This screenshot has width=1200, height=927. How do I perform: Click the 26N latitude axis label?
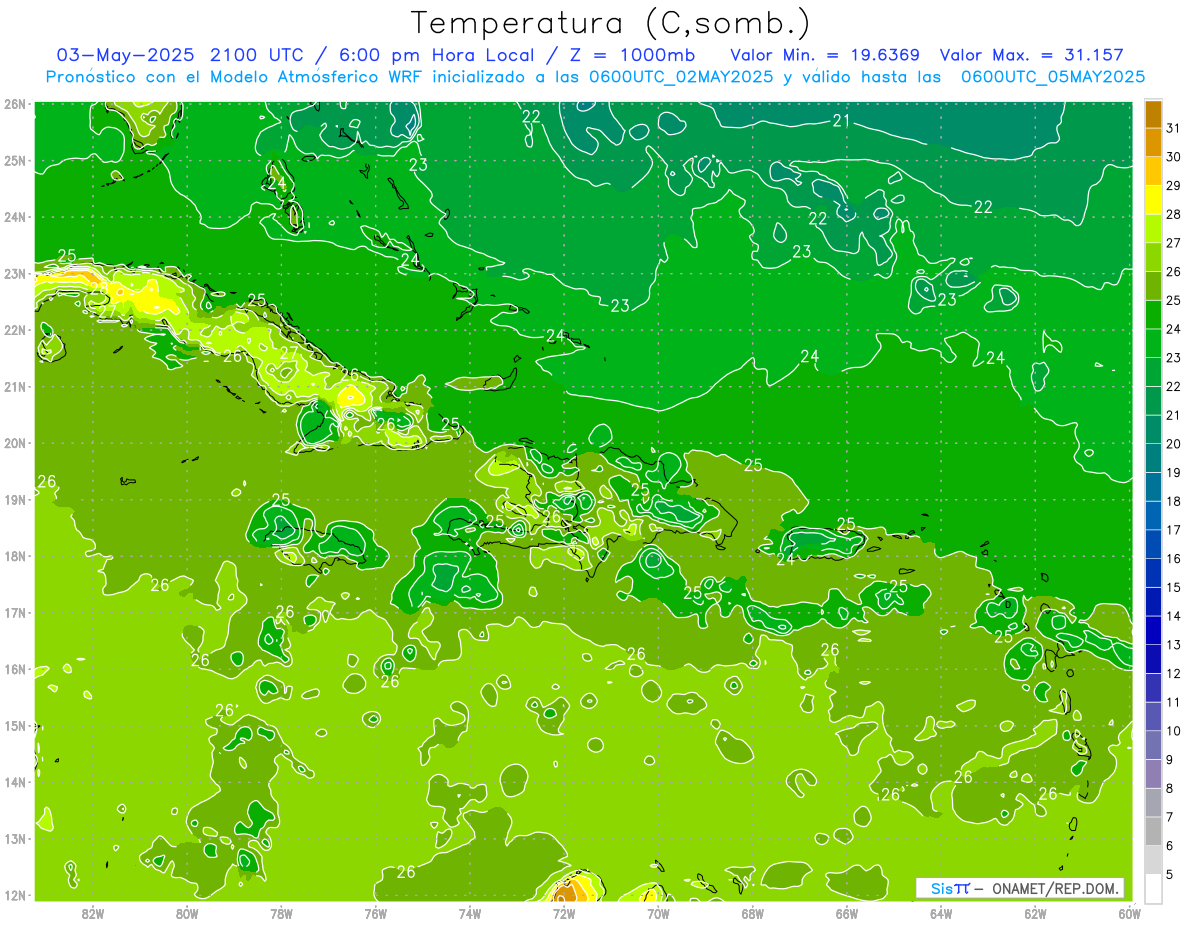15,104
